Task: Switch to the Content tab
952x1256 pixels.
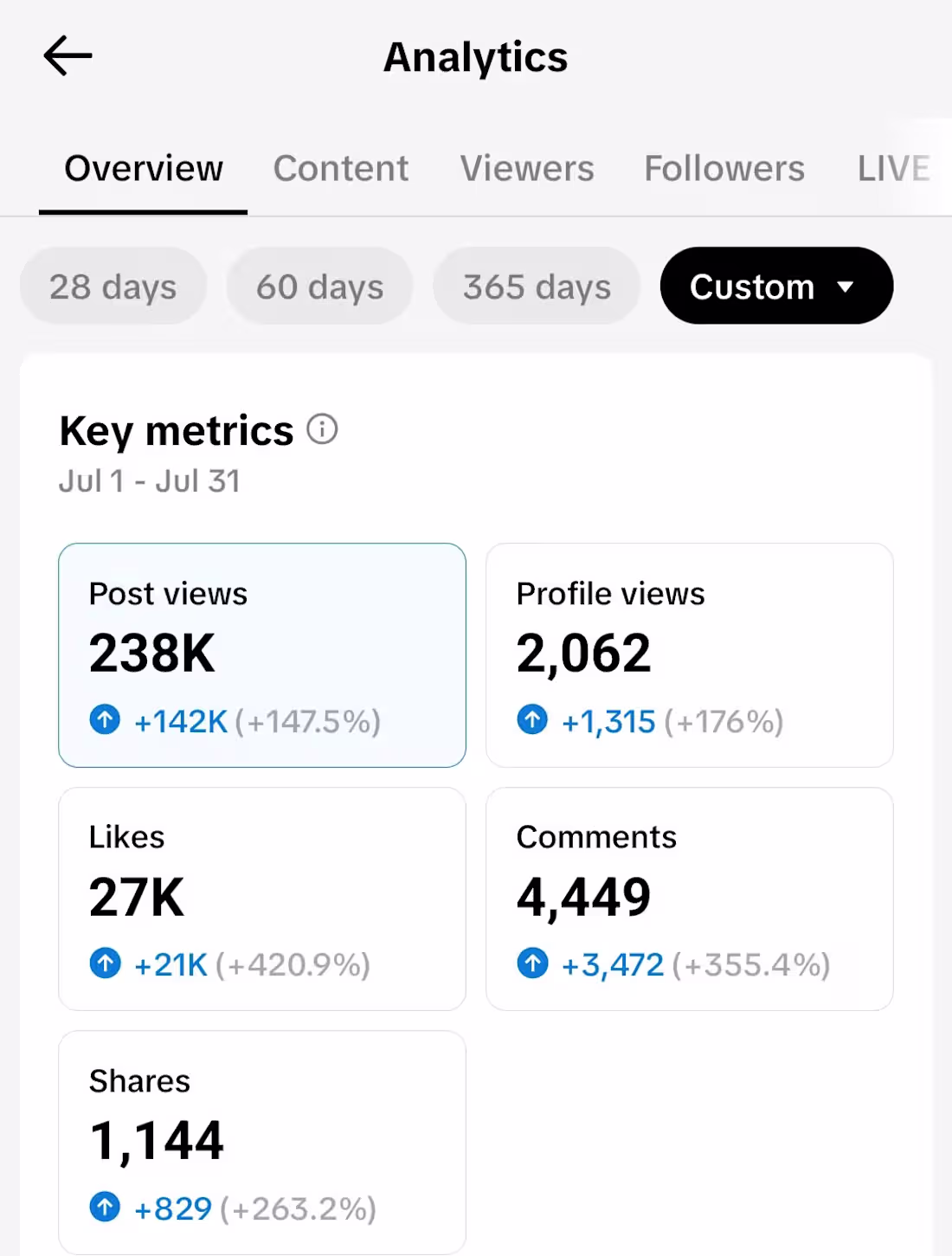Action: coord(341,169)
